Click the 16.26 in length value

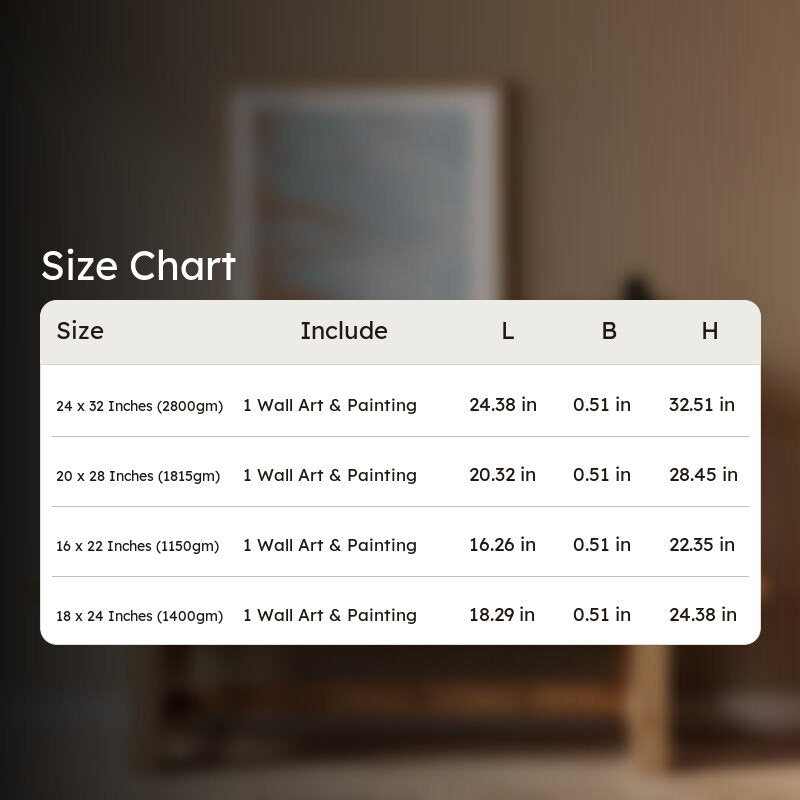pos(503,544)
